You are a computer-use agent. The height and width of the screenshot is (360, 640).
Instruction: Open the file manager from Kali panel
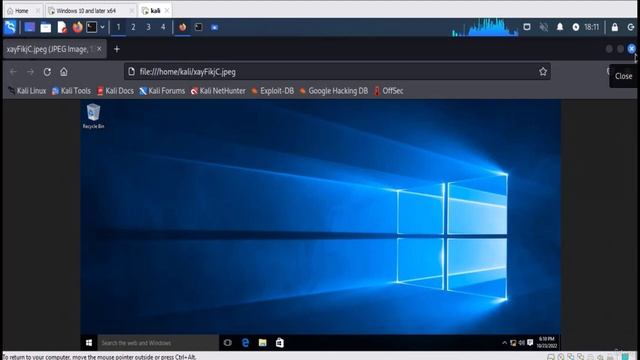(x=46, y=27)
